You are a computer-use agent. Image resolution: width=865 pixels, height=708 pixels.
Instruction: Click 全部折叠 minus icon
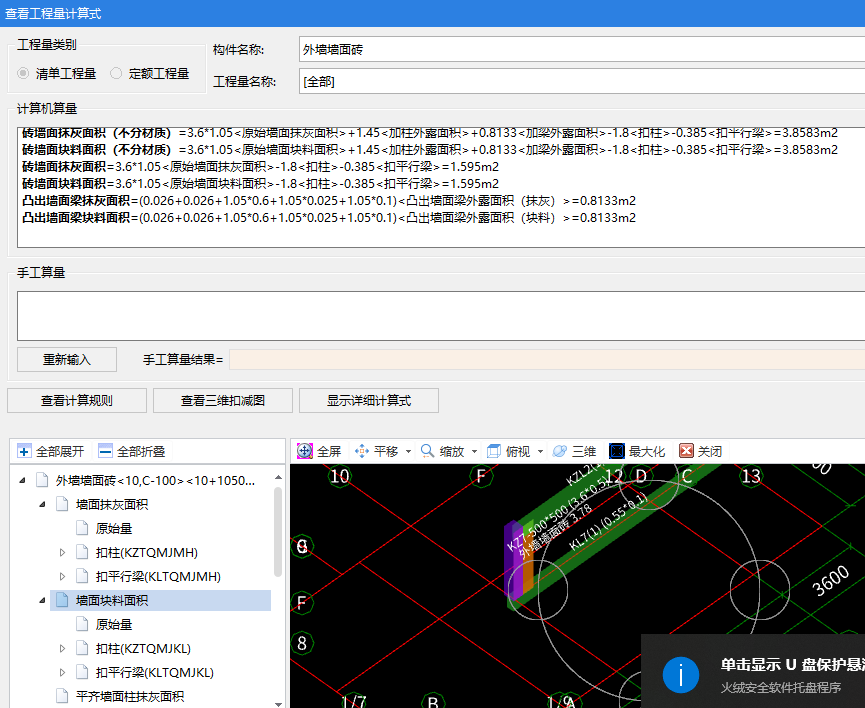click(x=105, y=451)
